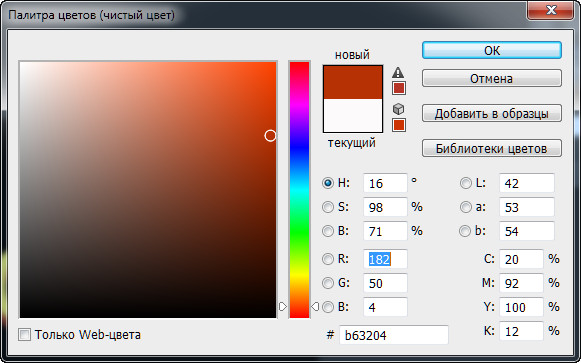Screen dimensions: 581x363
Task: Click the new color preview swatch
Action: 353,82
